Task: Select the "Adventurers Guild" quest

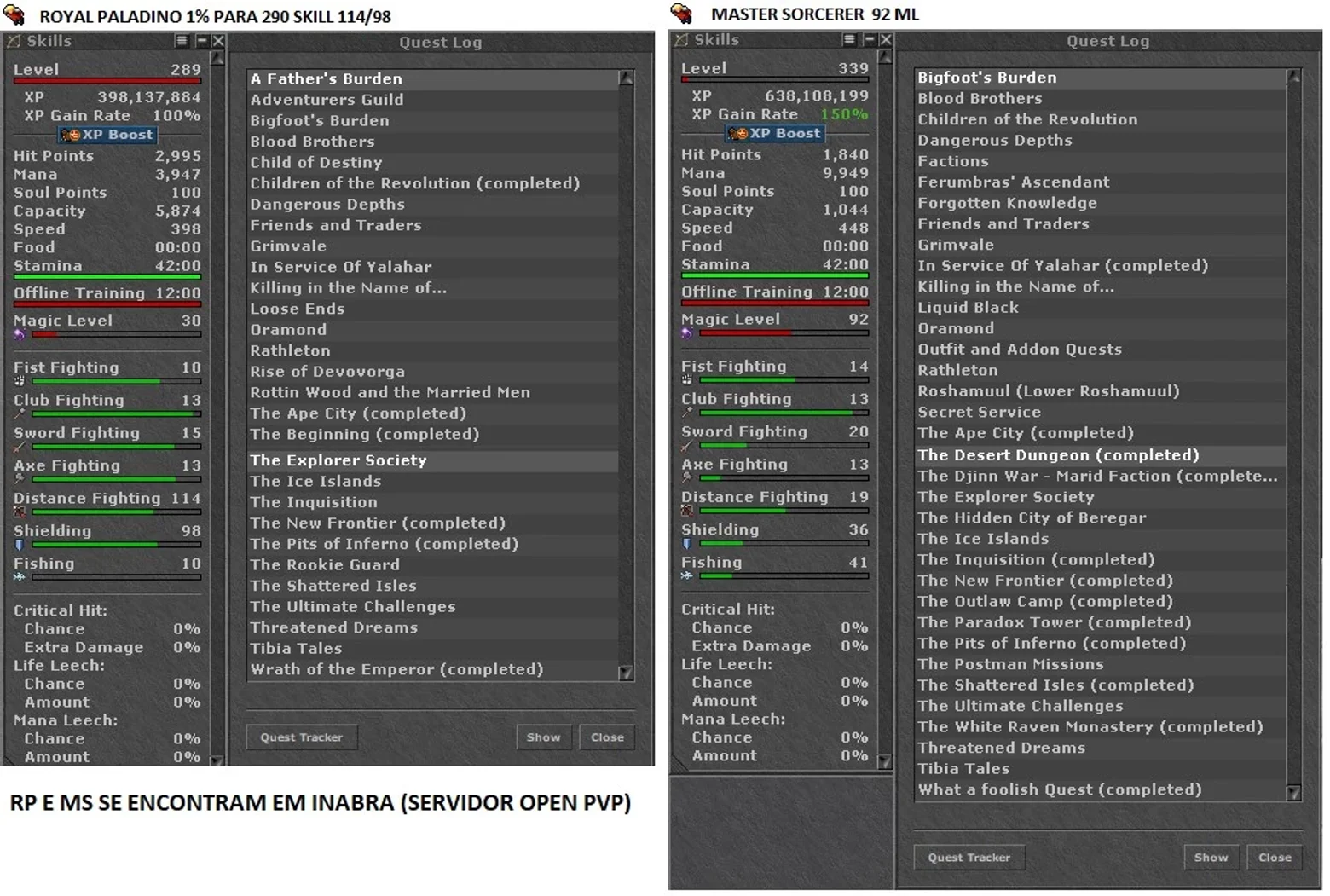Action: [433, 100]
